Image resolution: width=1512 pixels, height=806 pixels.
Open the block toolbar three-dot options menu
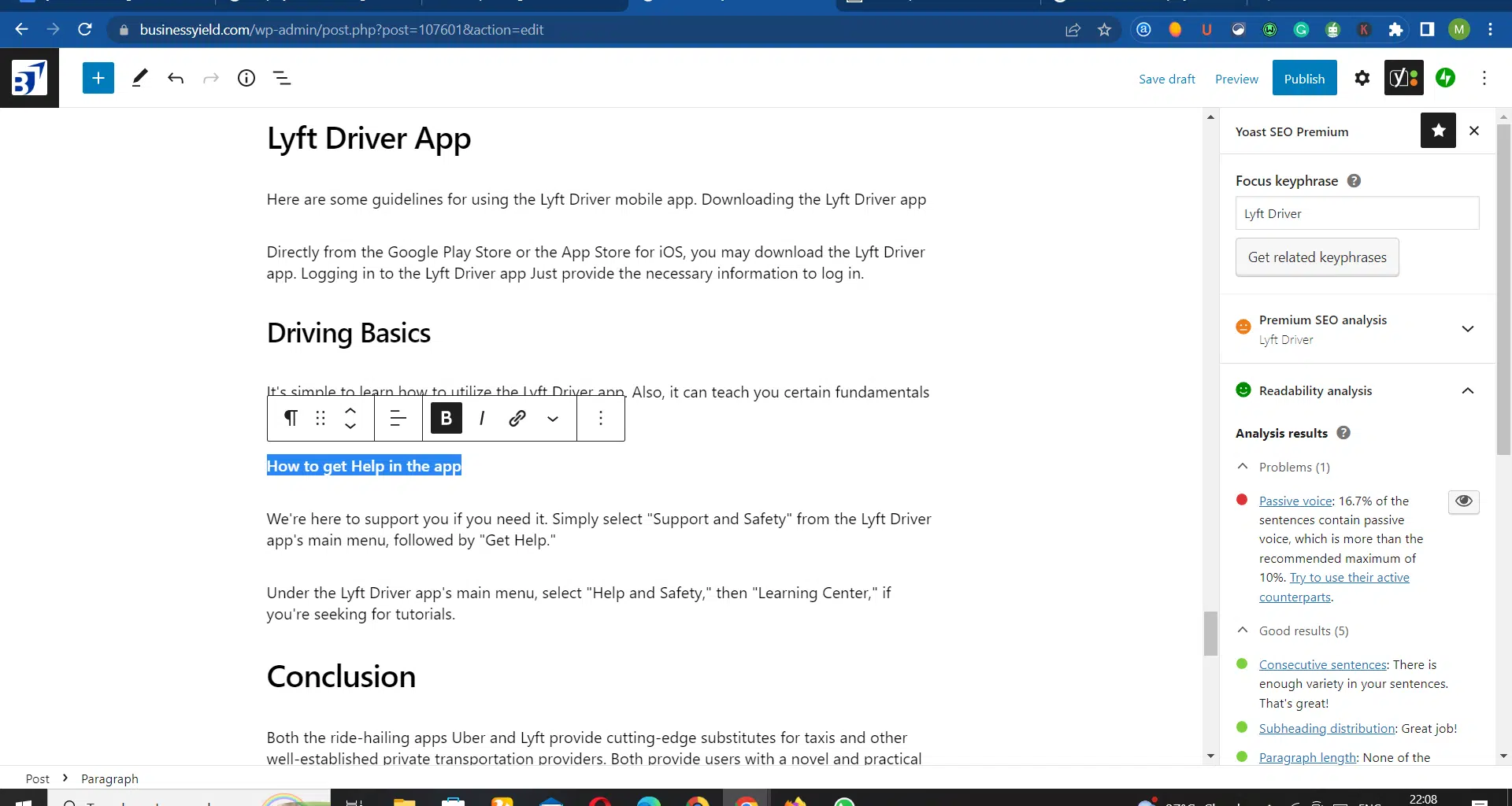pos(601,418)
